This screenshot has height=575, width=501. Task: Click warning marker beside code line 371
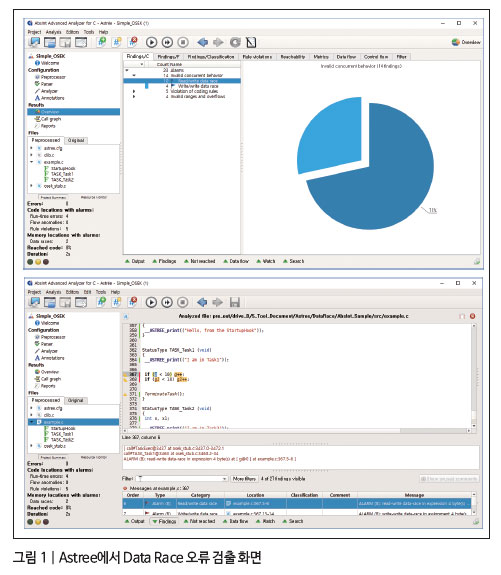pos(125,395)
